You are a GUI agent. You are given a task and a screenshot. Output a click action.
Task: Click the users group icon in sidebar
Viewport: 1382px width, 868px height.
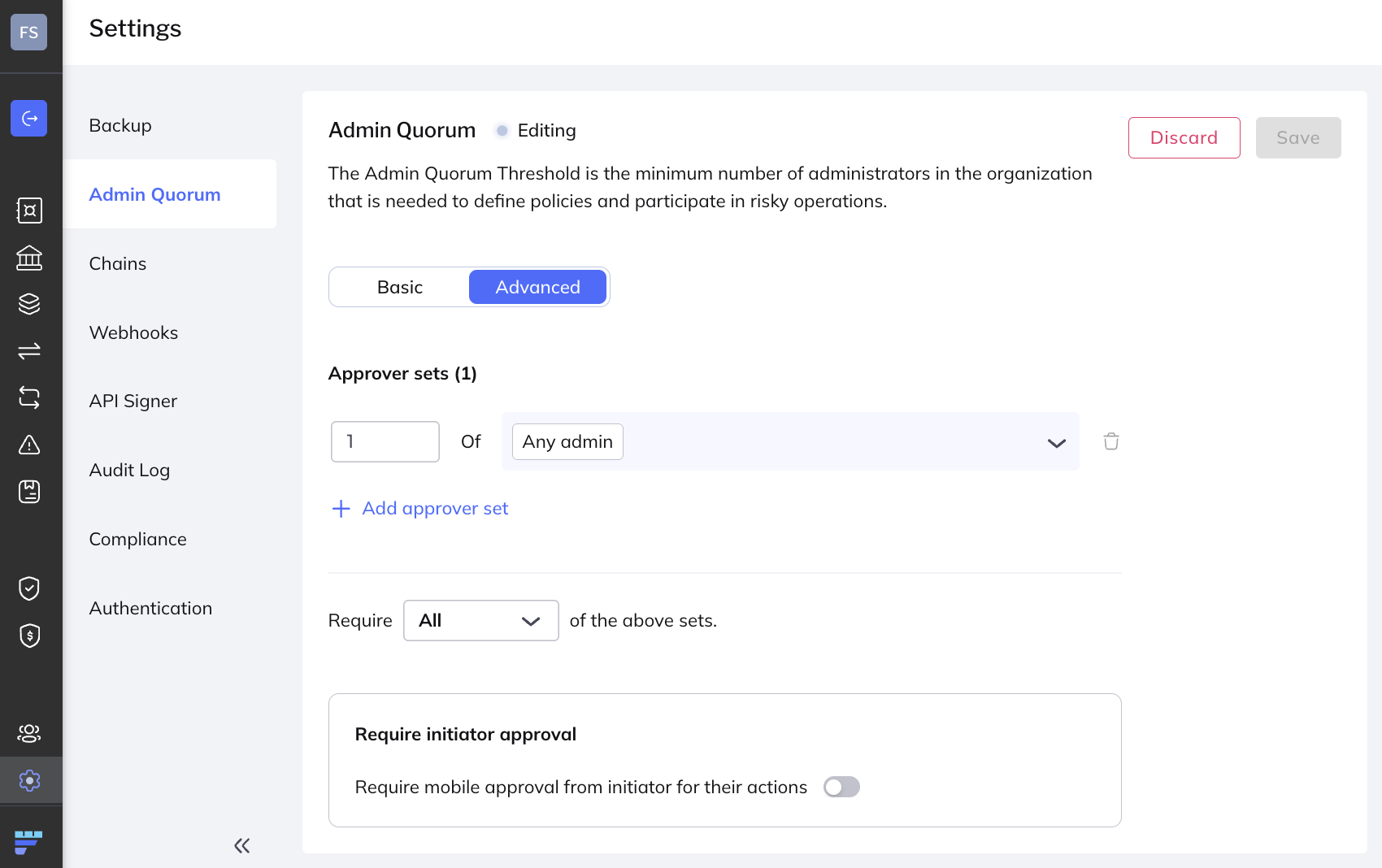point(29,733)
